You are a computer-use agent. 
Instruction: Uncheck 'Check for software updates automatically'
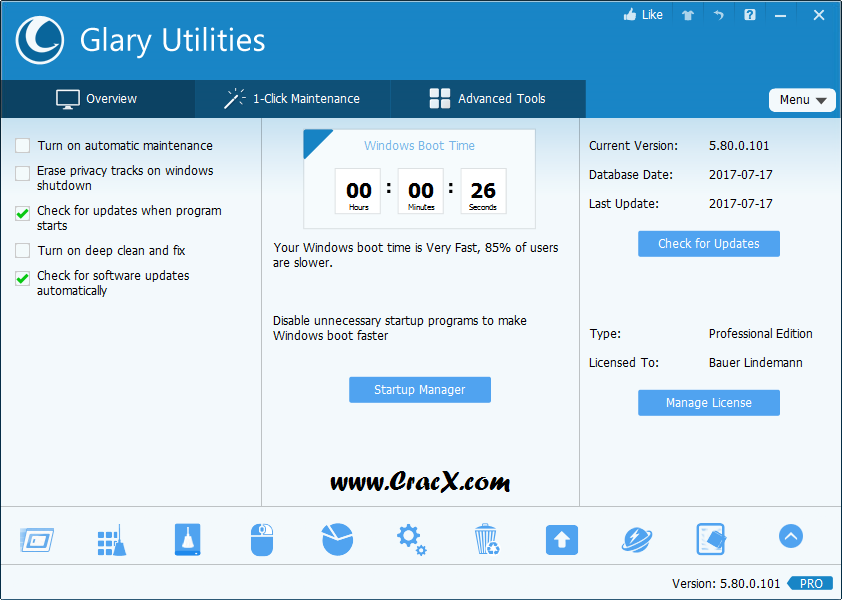click(x=23, y=278)
